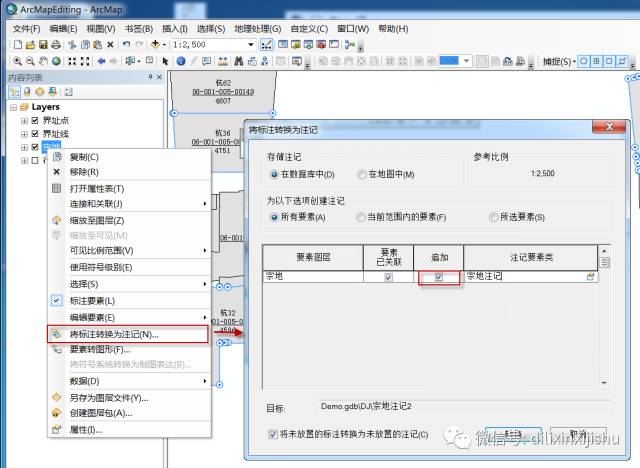Click browse icon beside 宗地注记 field
The image size is (640, 468).
[x=590, y=277]
